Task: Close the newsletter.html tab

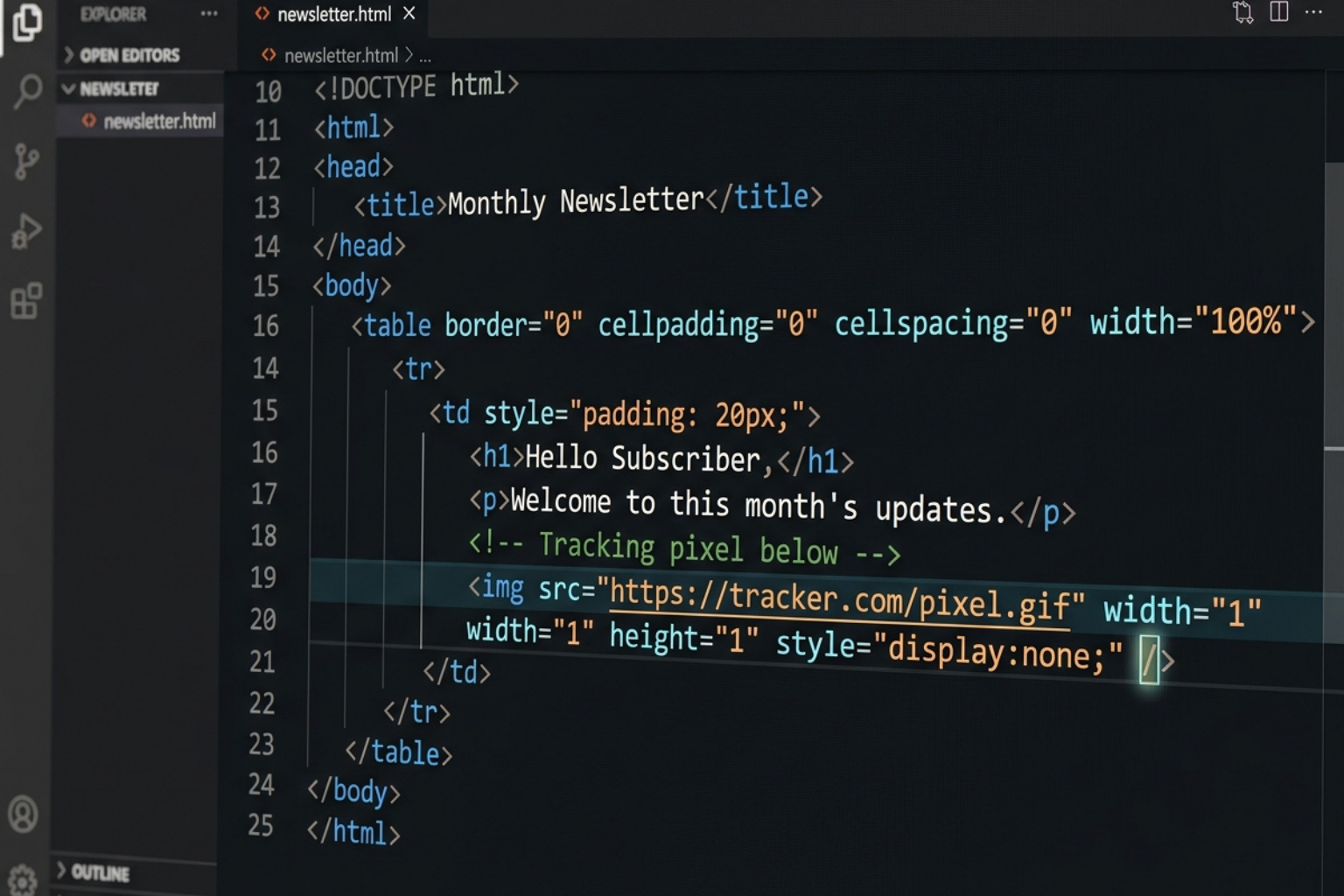Action: point(408,13)
